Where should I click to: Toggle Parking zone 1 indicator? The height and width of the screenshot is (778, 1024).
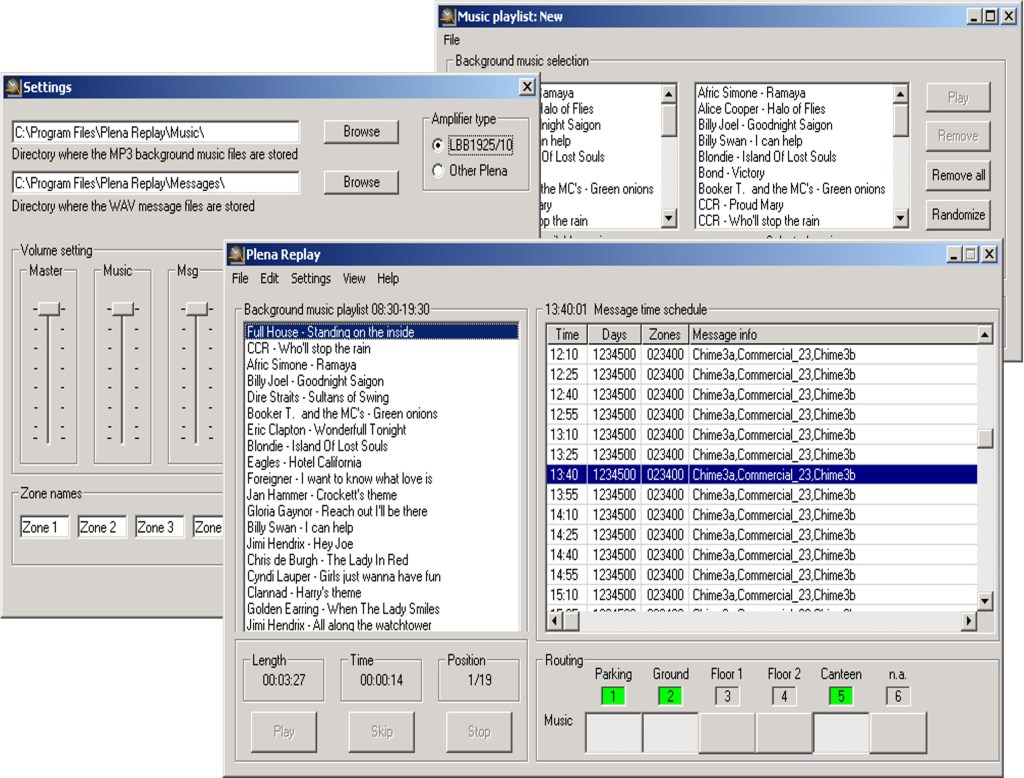click(x=613, y=695)
